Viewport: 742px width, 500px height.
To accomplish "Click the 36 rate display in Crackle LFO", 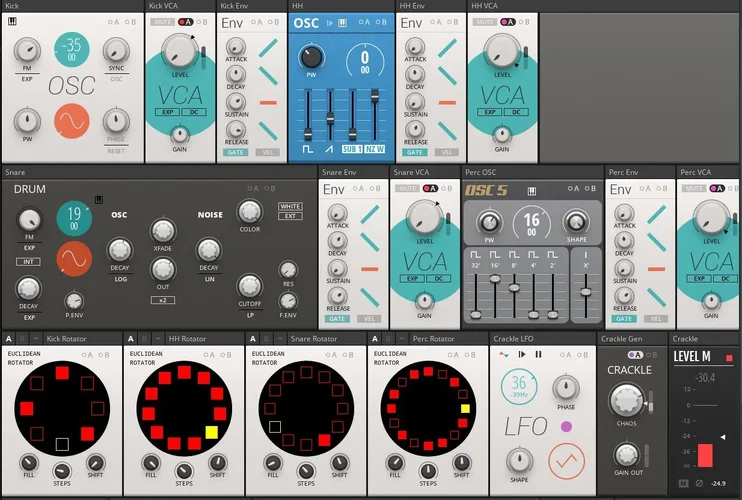I will pyautogui.click(x=519, y=386).
